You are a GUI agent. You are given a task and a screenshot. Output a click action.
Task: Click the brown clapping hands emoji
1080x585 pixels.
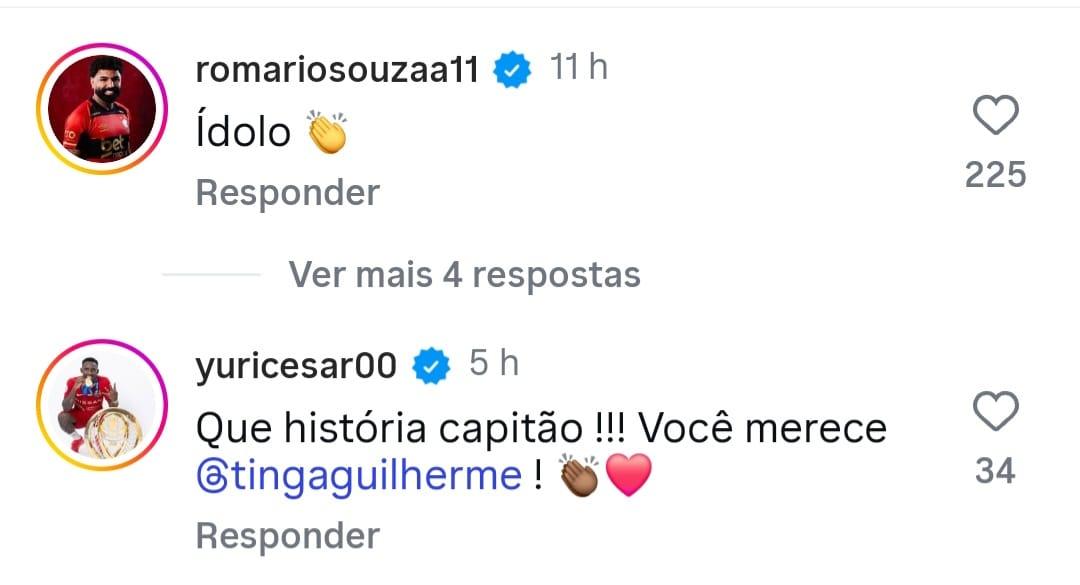tap(579, 475)
